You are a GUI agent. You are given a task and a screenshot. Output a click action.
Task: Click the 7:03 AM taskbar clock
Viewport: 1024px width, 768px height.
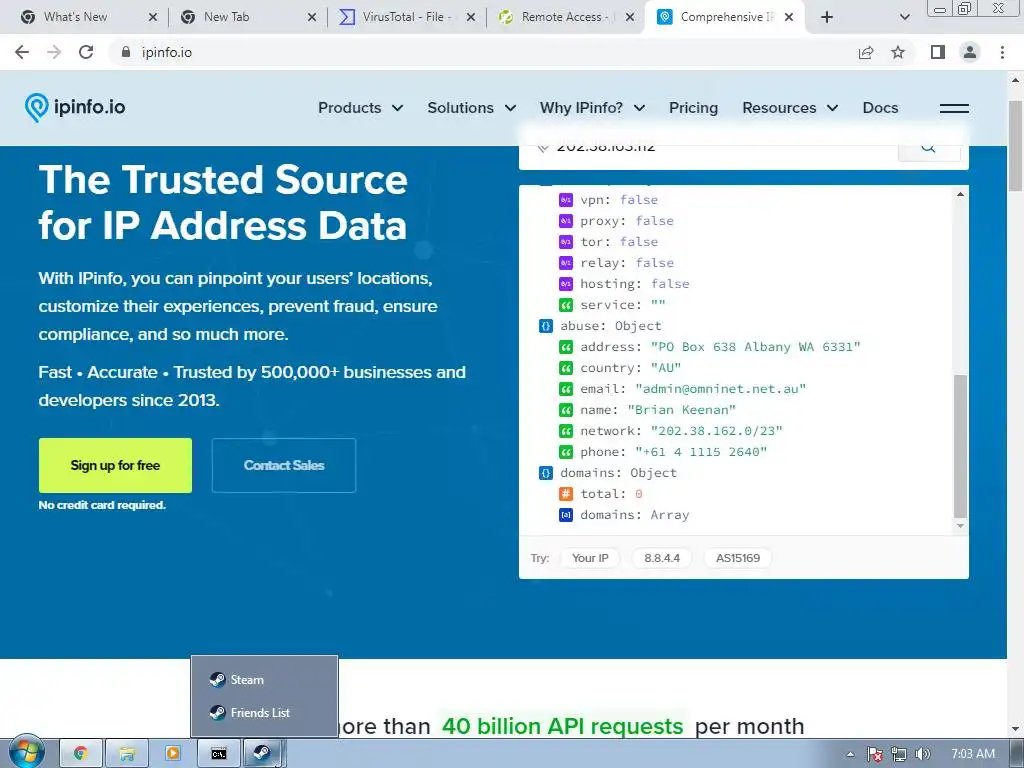(973, 754)
